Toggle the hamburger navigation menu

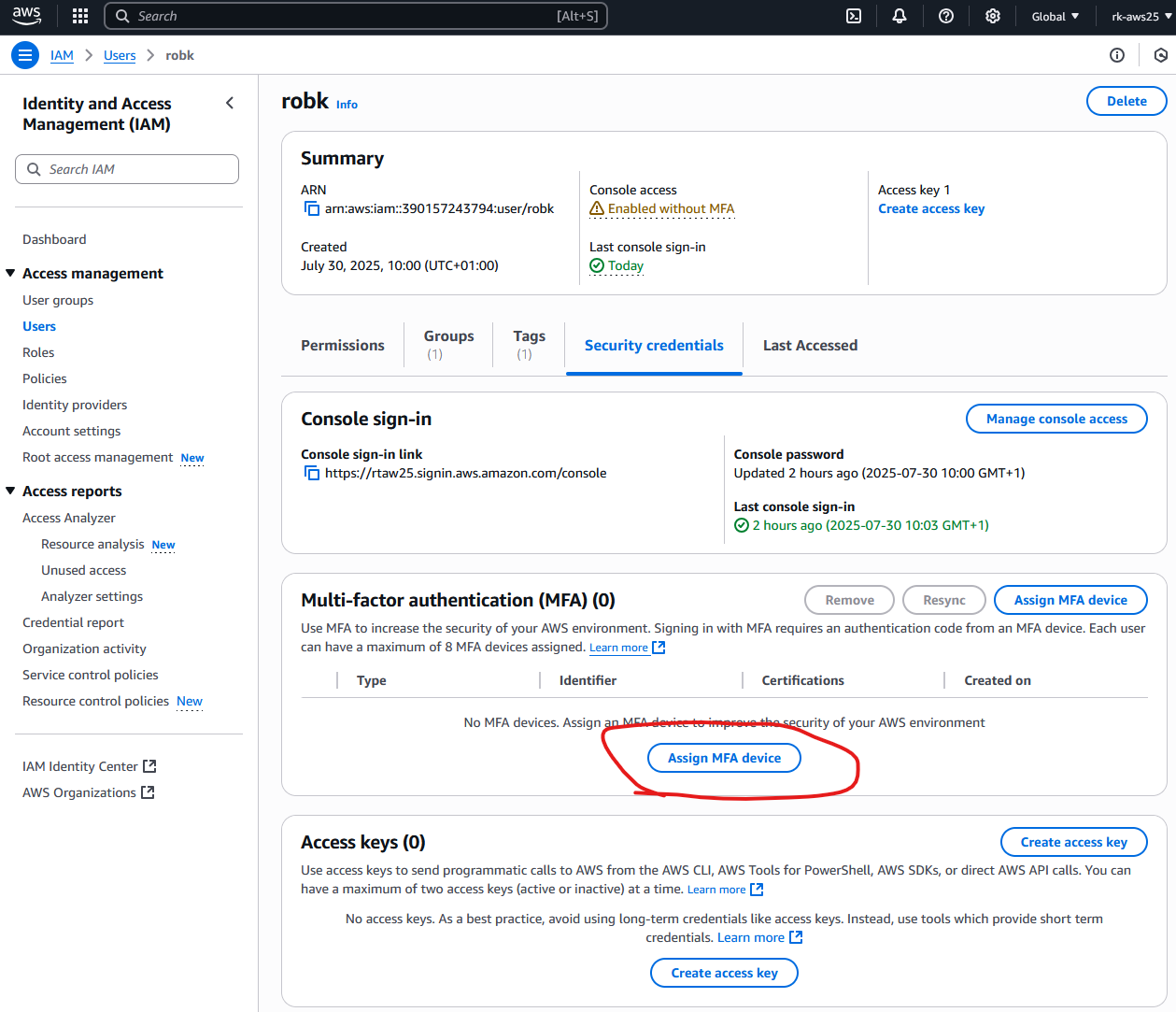pos(25,55)
